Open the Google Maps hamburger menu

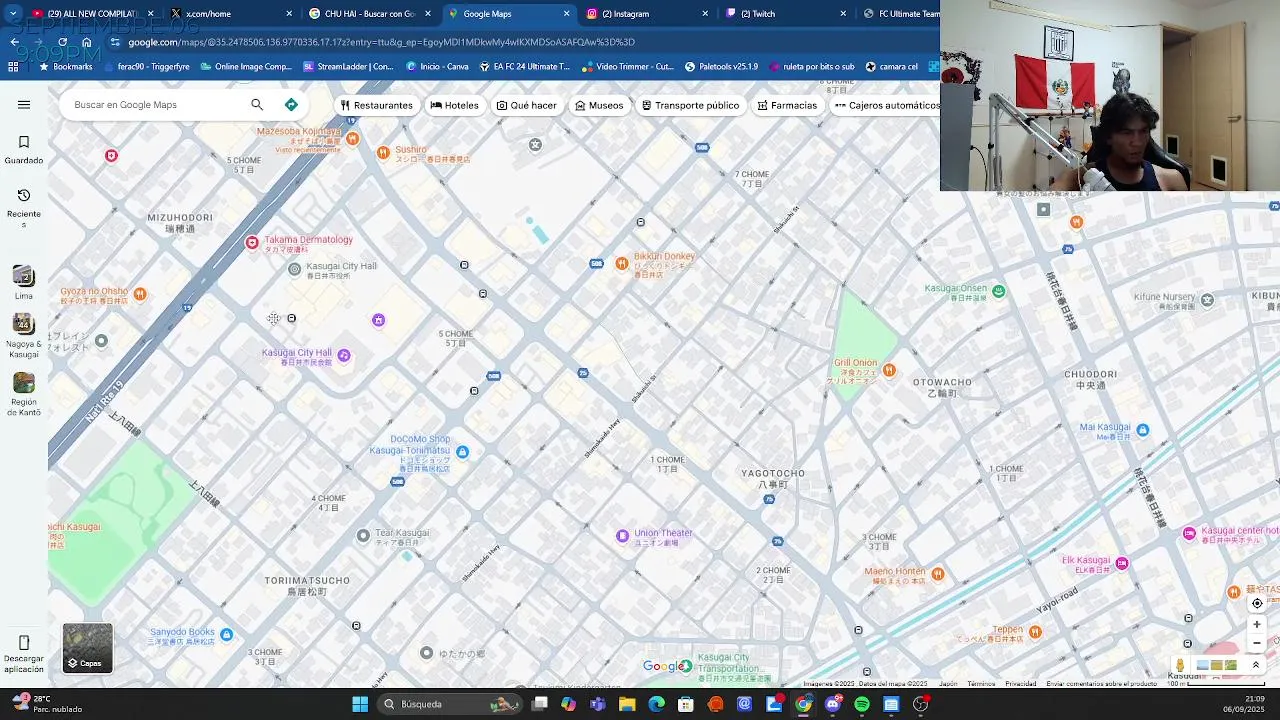pyautogui.click(x=24, y=105)
